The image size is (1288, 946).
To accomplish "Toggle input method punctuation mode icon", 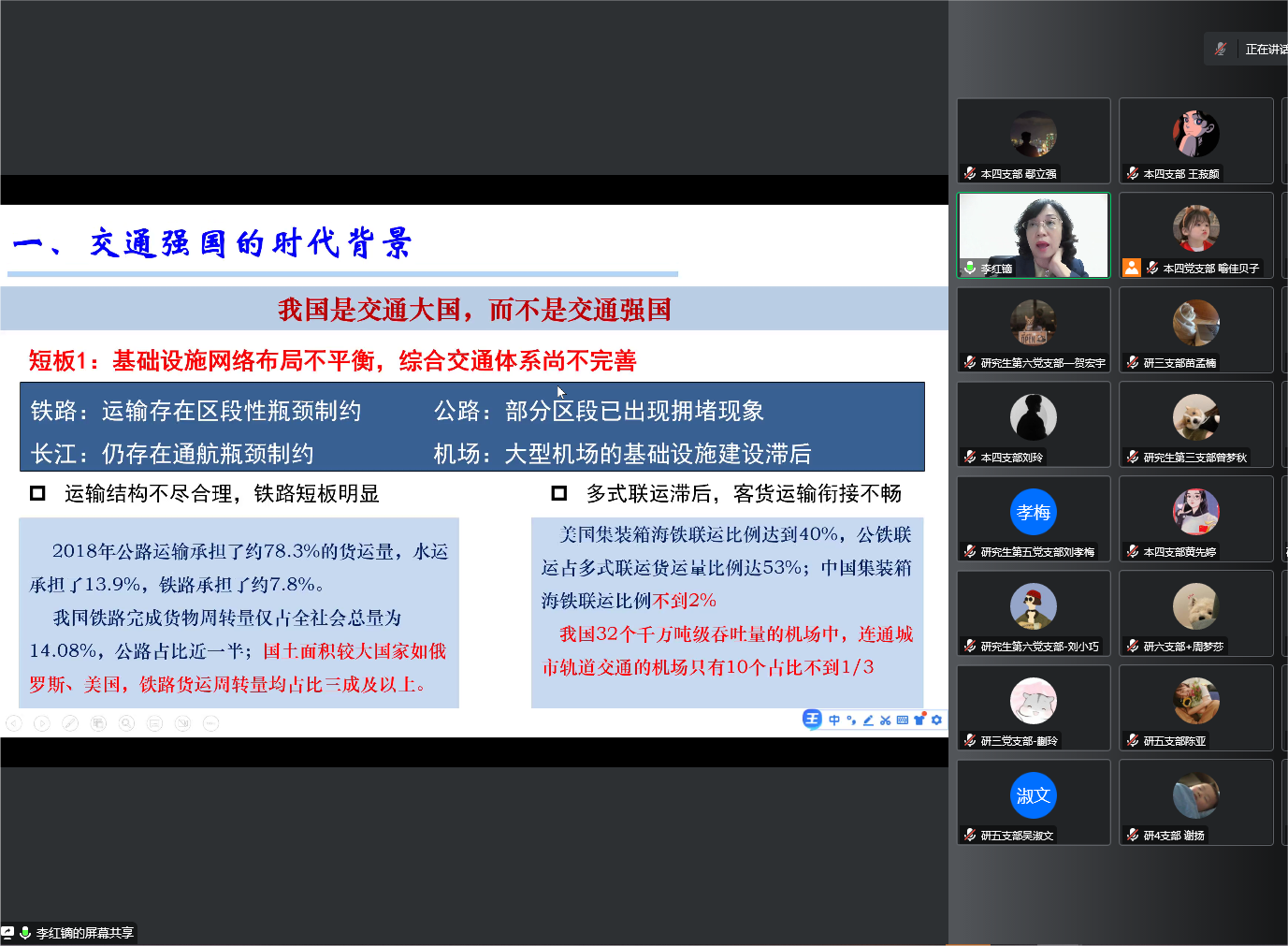I will tap(851, 720).
